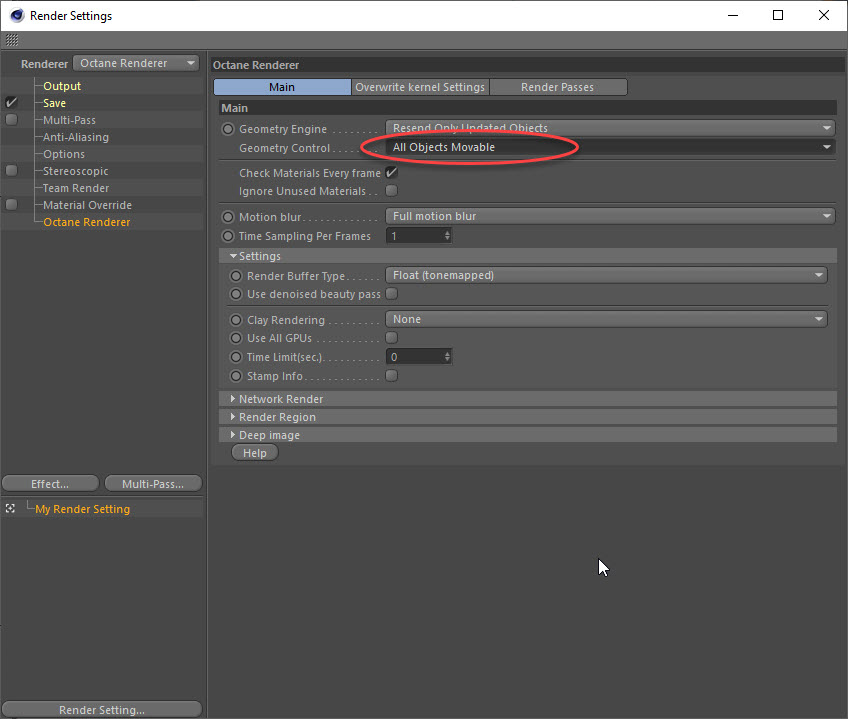The width and height of the screenshot is (848, 719).
Task: Select Options in settings list
Action: 64,154
